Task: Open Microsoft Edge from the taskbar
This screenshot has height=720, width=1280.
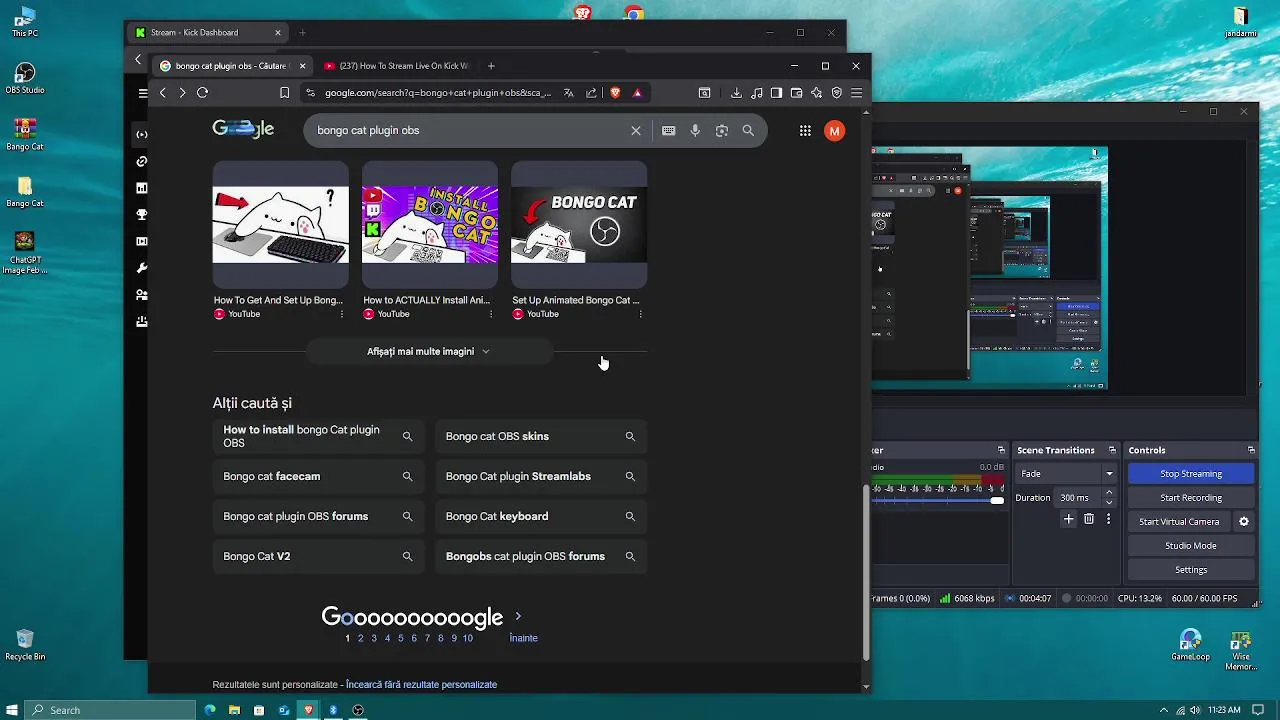Action: point(210,710)
